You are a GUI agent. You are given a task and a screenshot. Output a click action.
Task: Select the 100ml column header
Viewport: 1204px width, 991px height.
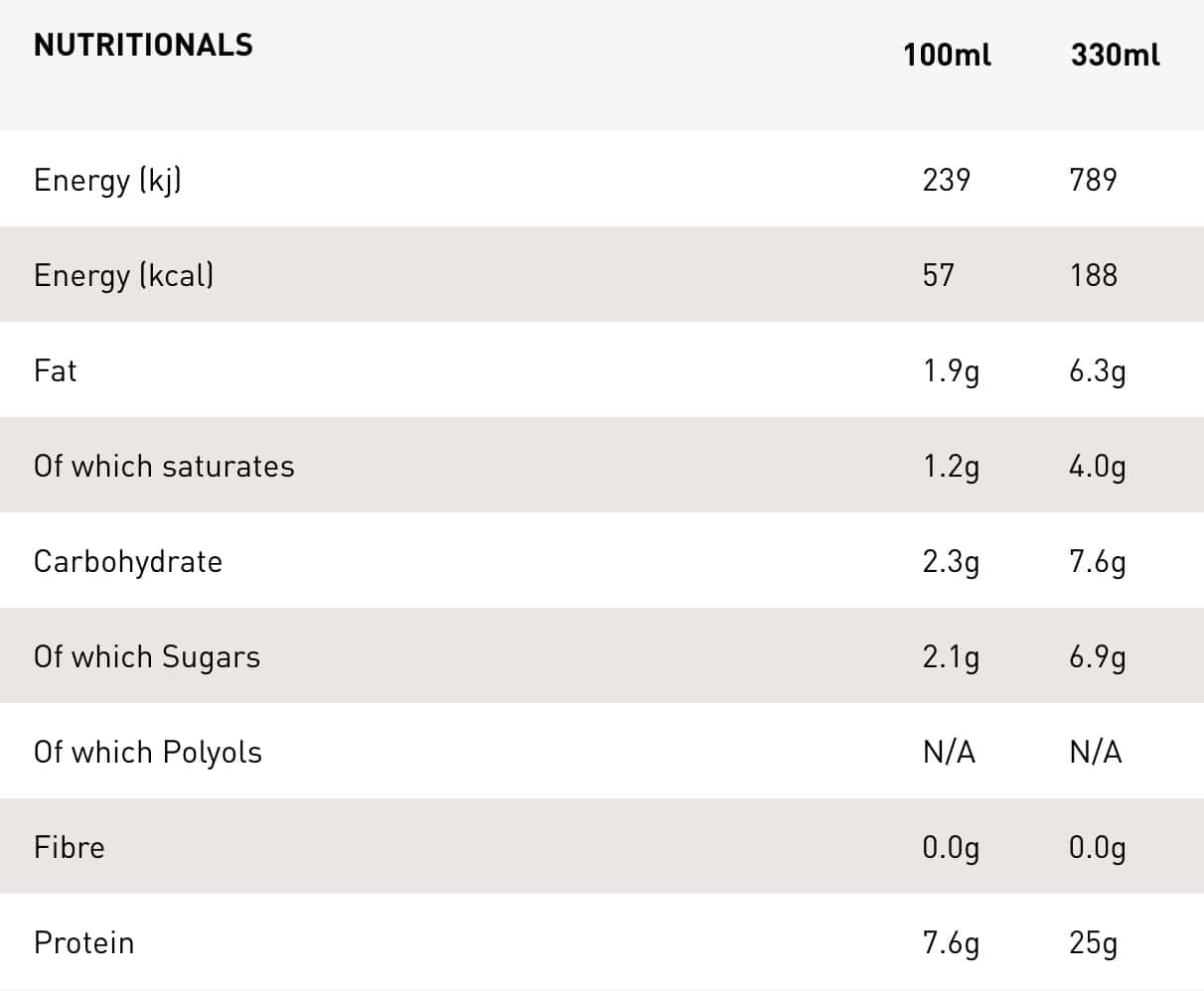pyautogui.click(x=947, y=55)
